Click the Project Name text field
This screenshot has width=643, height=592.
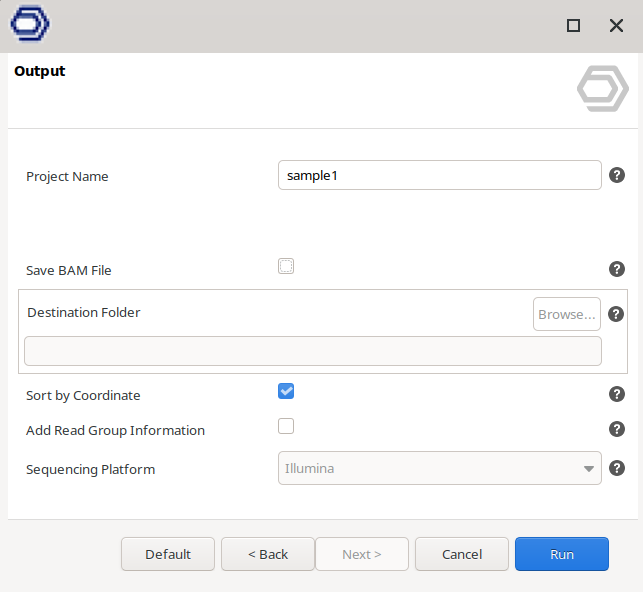pyautogui.click(x=439, y=175)
